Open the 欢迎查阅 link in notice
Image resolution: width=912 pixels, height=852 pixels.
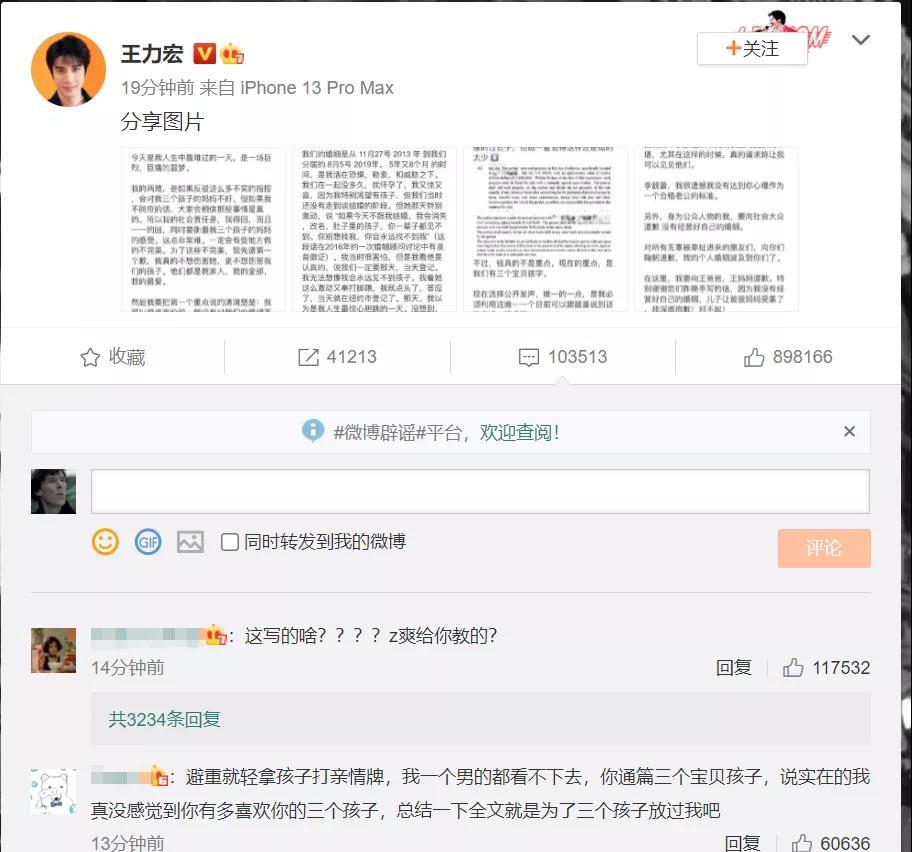click(x=519, y=432)
